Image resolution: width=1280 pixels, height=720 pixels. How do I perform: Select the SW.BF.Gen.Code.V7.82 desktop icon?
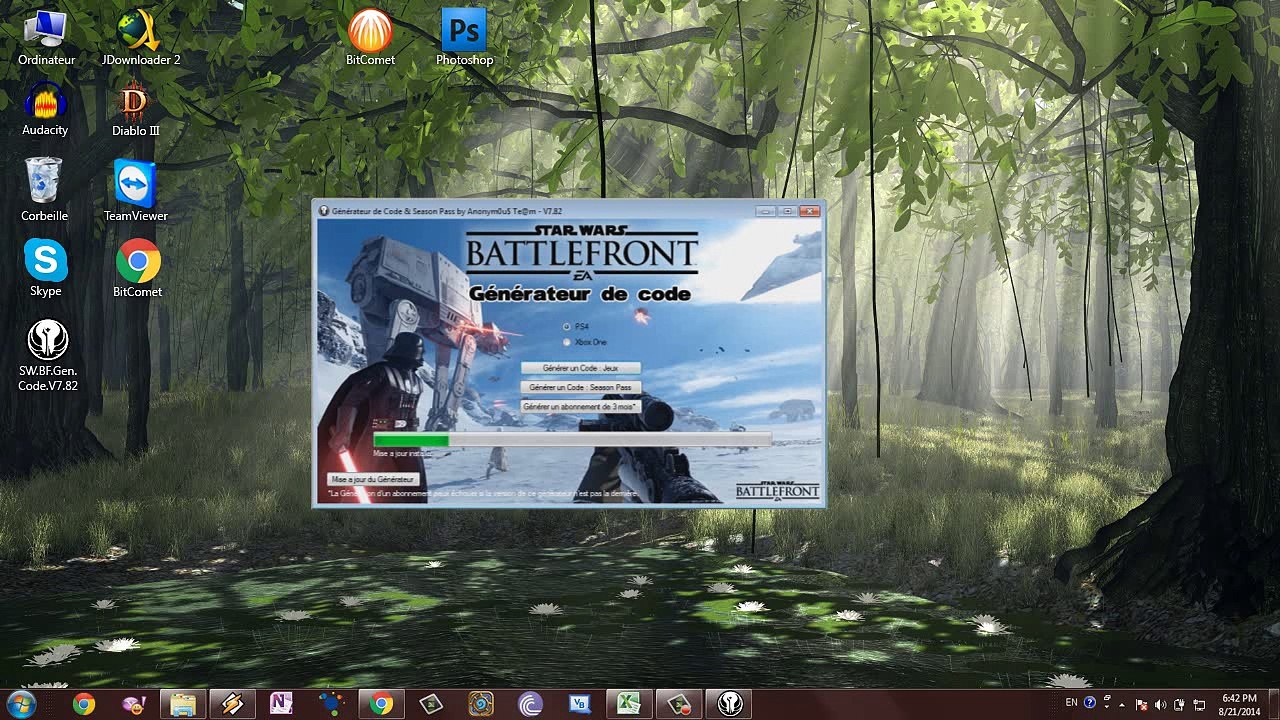[x=48, y=356]
